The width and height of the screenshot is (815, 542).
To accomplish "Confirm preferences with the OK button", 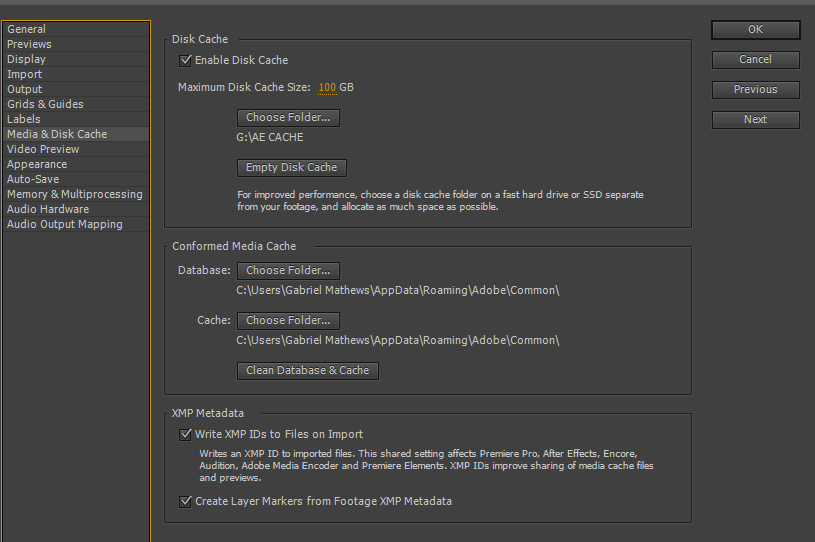I will pyautogui.click(x=755, y=30).
